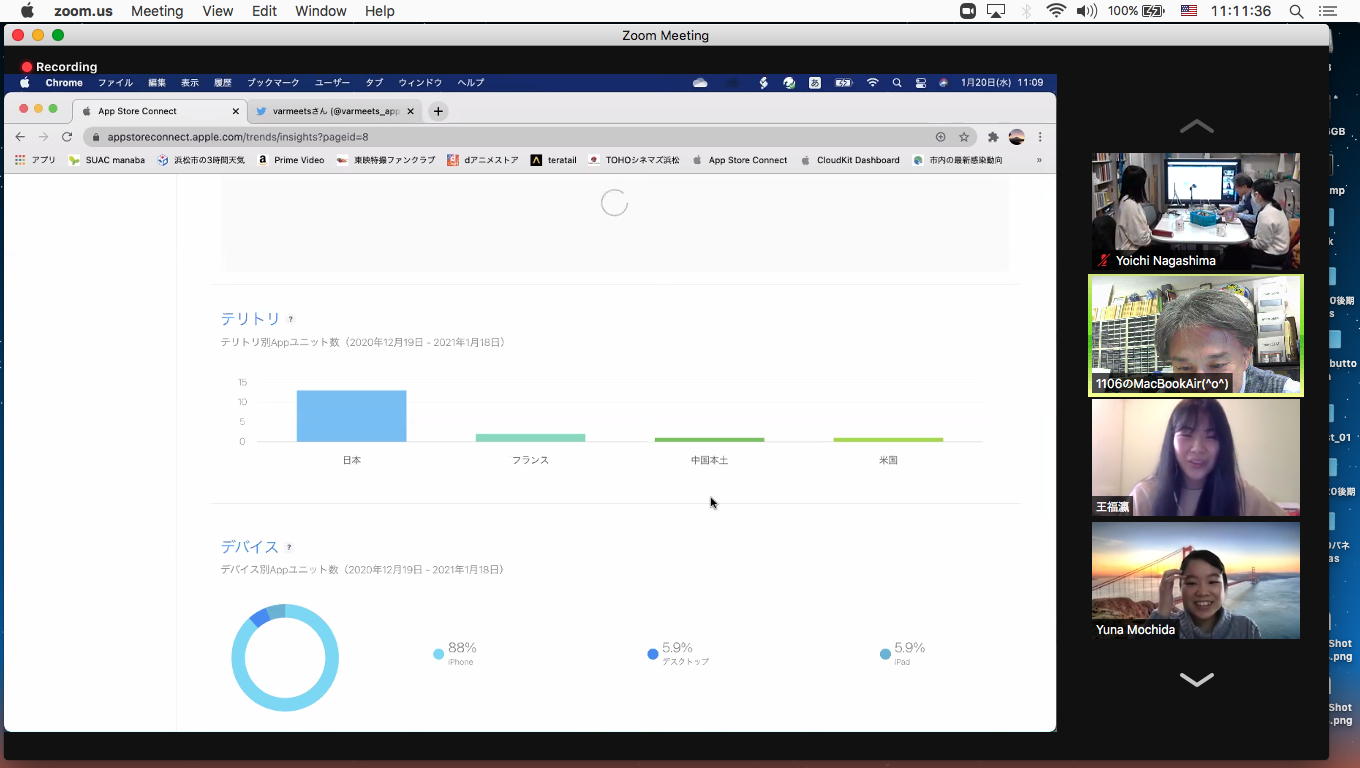Open the host Window menu
Screen dimensions: 1360x768
(321, 11)
